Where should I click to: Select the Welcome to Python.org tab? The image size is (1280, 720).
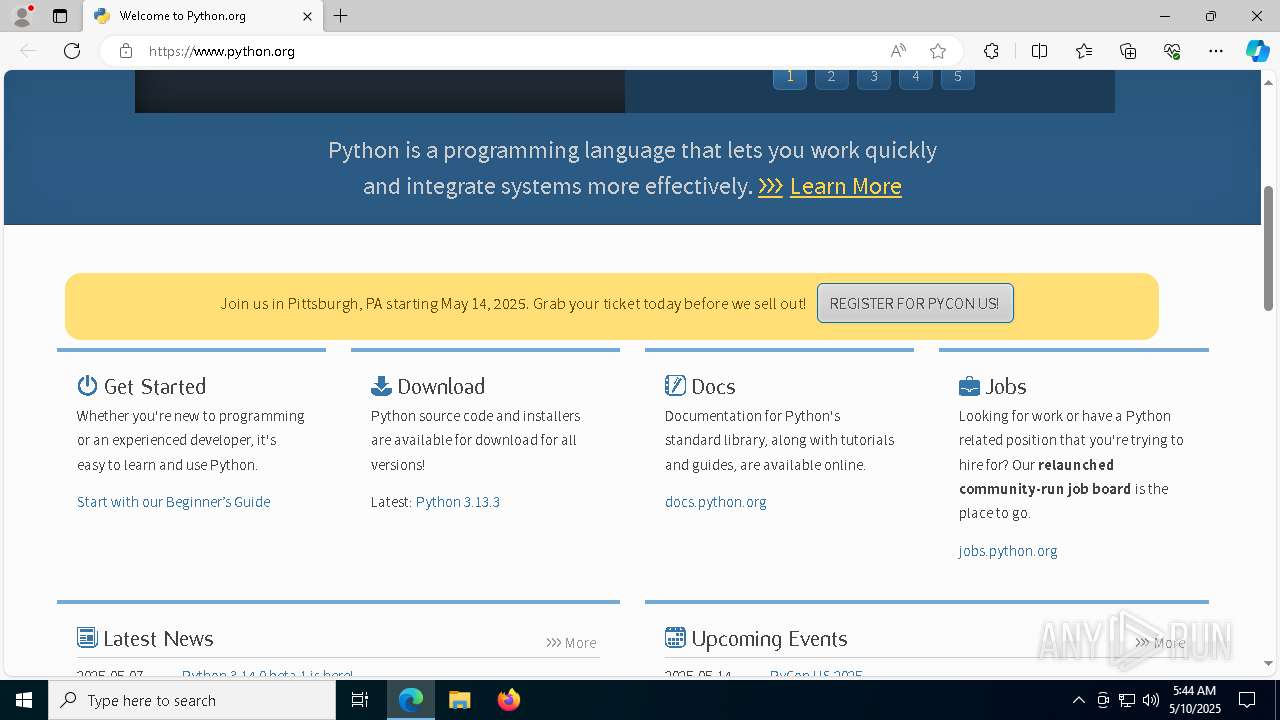coord(203,16)
